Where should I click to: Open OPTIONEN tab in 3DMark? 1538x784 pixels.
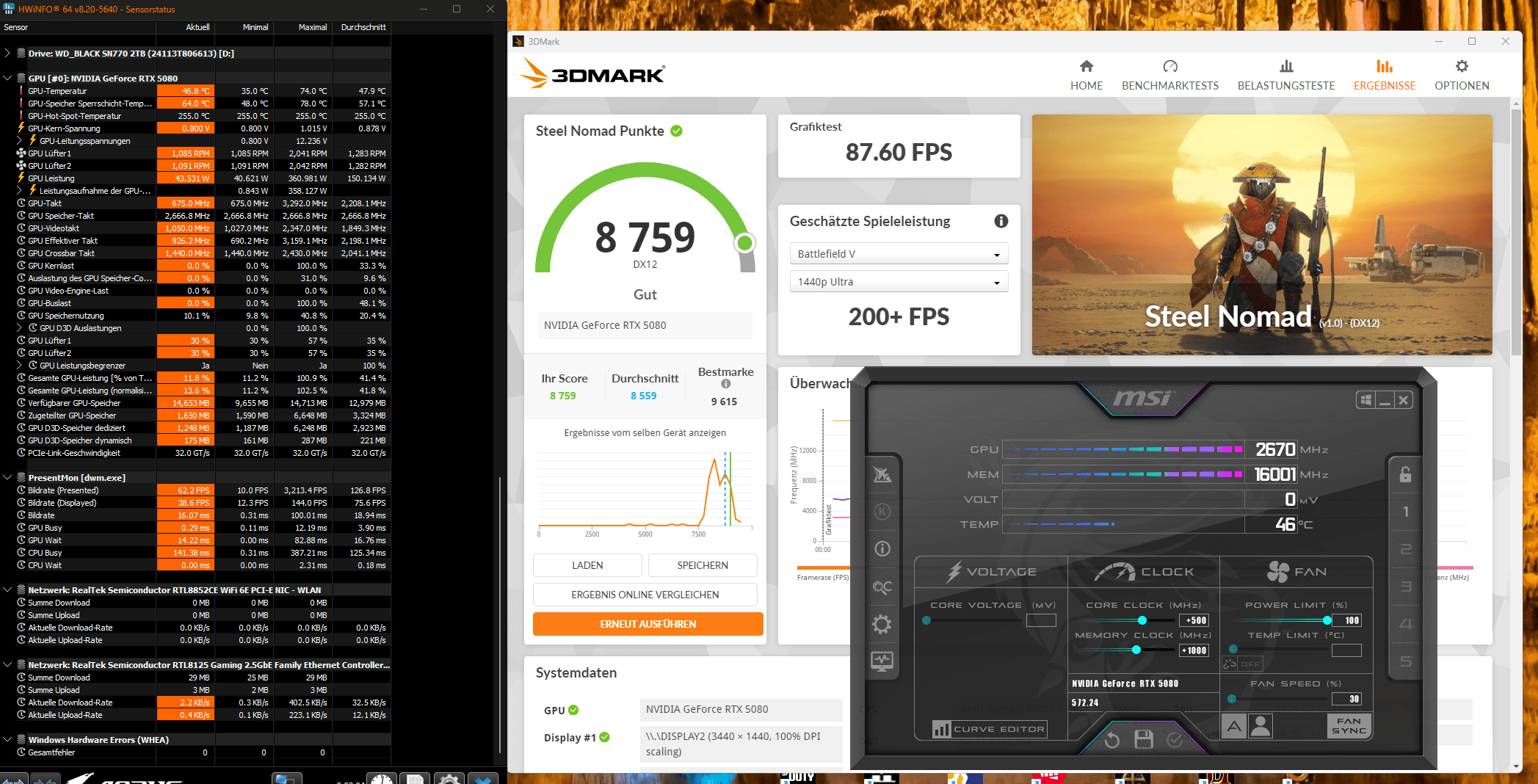pyautogui.click(x=1462, y=76)
